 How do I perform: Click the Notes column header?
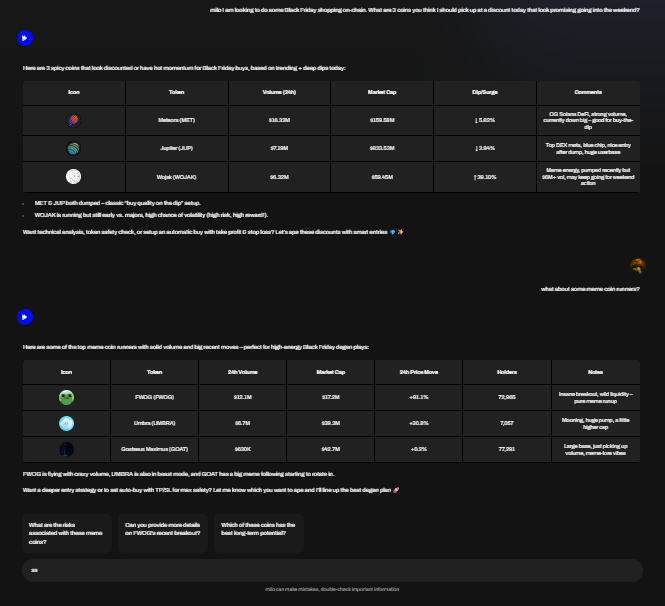(595, 372)
